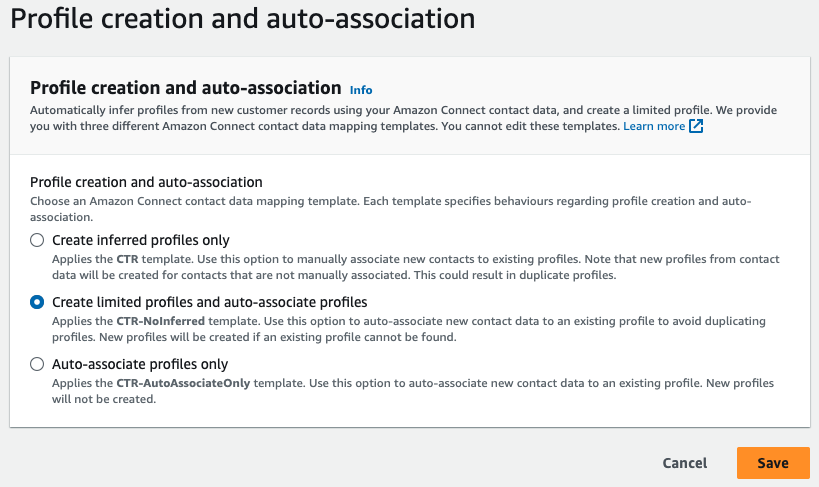This screenshot has height=487, width=819.
Task: Open the Learn more link
Action: [654, 127]
